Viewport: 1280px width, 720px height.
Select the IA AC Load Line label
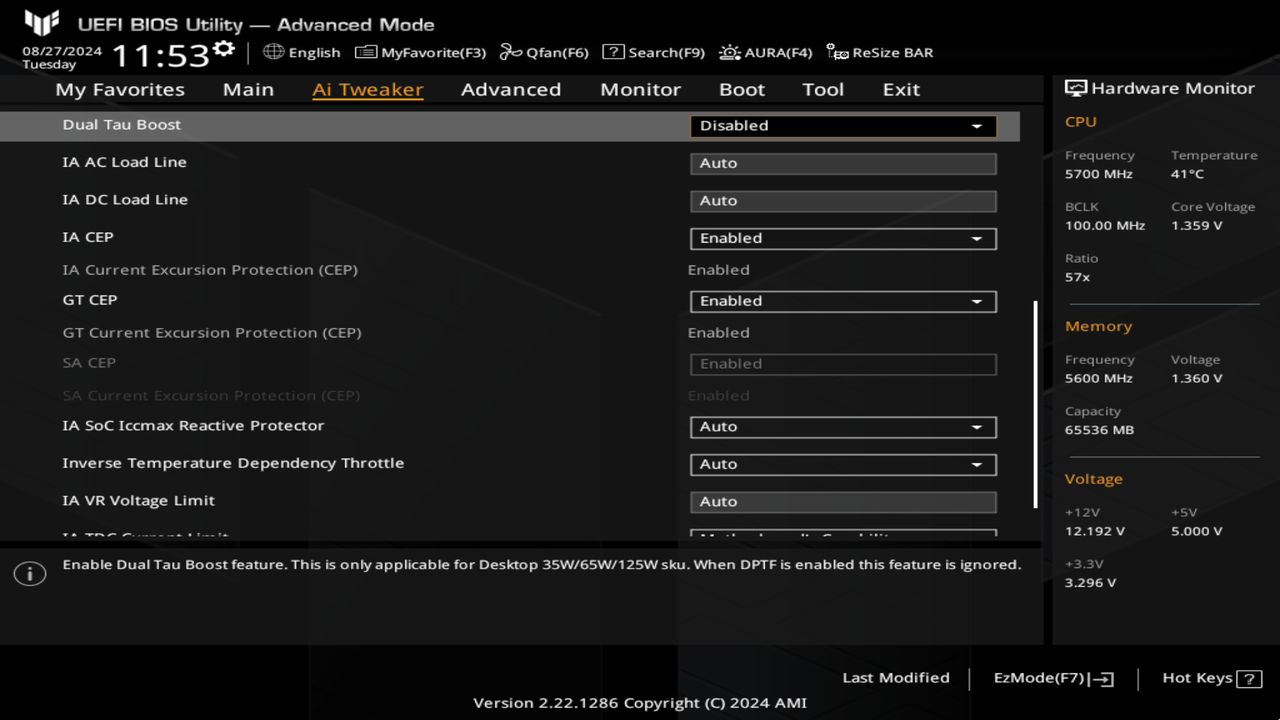pyautogui.click(x=124, y=162)
